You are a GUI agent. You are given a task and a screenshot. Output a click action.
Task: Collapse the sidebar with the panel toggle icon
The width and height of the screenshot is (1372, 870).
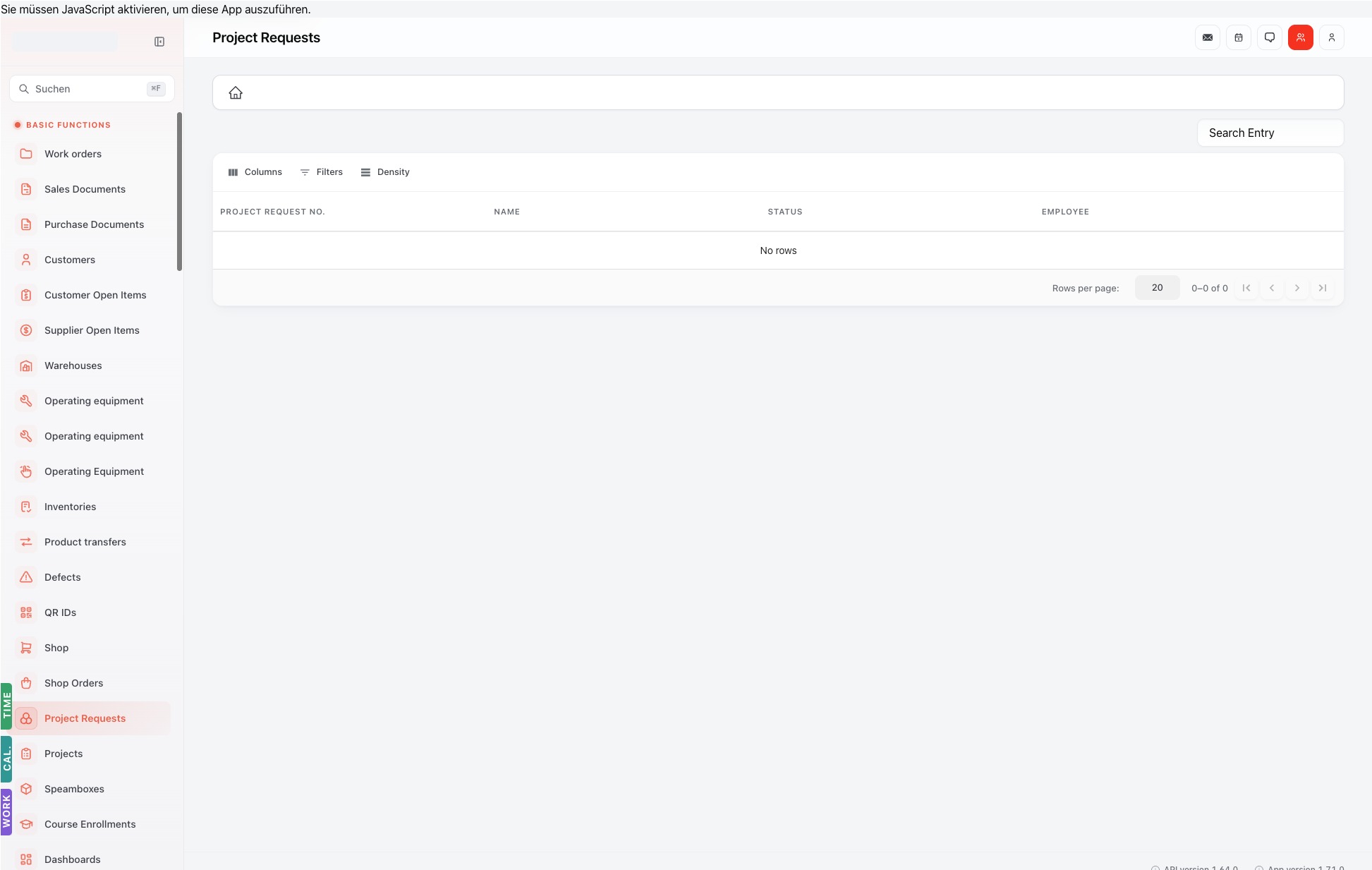pos(159,42)
